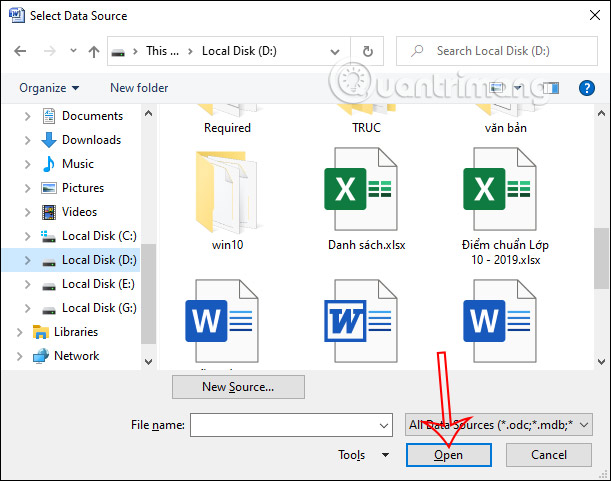Change view layout icon
The width and height of the screenshot is (611, 481).
tap(497, 88)
